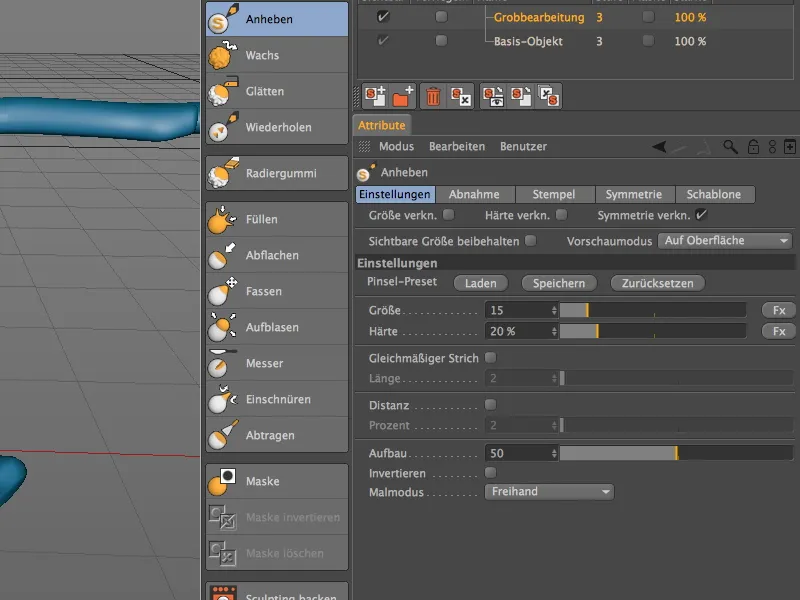Click the Größe slider bar
Viewport: 800px width, 600px height.
[653, 310]
